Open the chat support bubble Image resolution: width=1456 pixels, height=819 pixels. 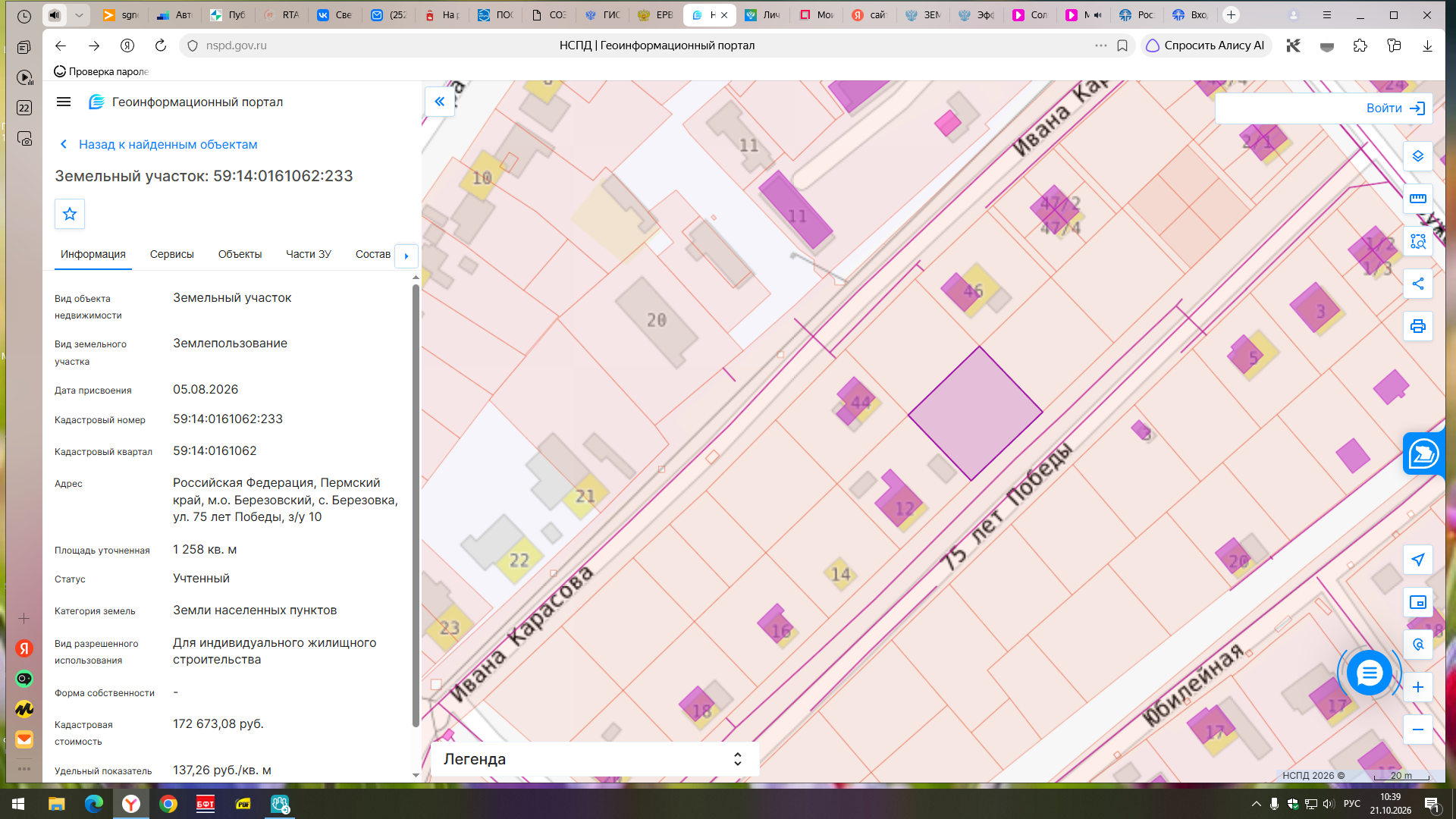pos(1369,673)
